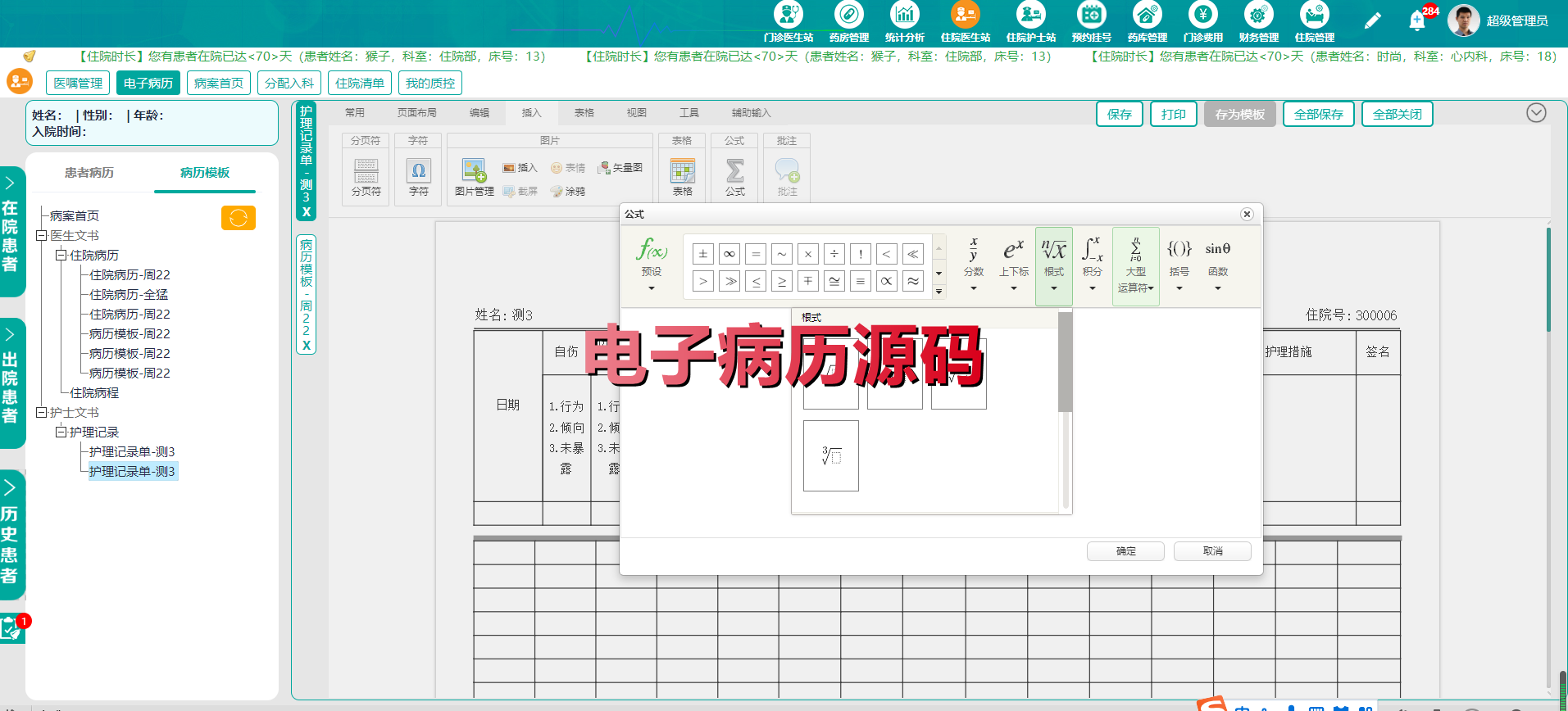Insert the division symbol in formula dialog

click(834, 254)
